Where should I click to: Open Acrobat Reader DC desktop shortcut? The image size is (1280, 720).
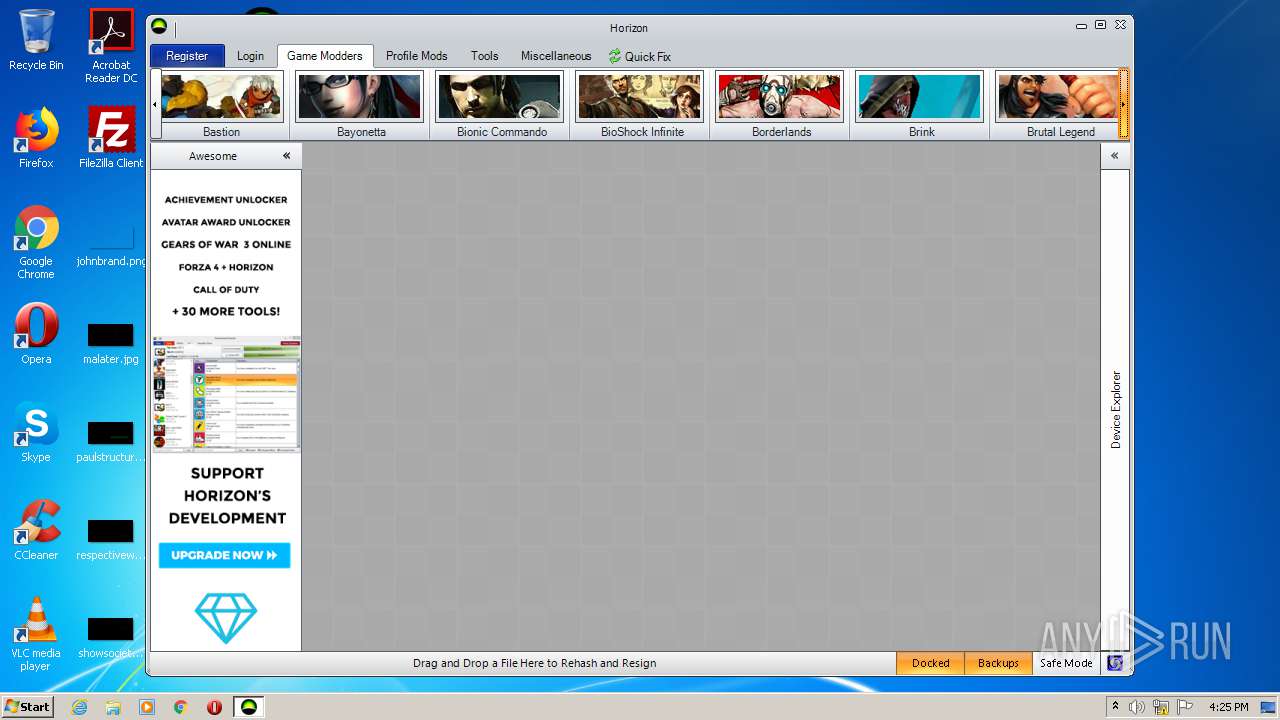[111, 46]
